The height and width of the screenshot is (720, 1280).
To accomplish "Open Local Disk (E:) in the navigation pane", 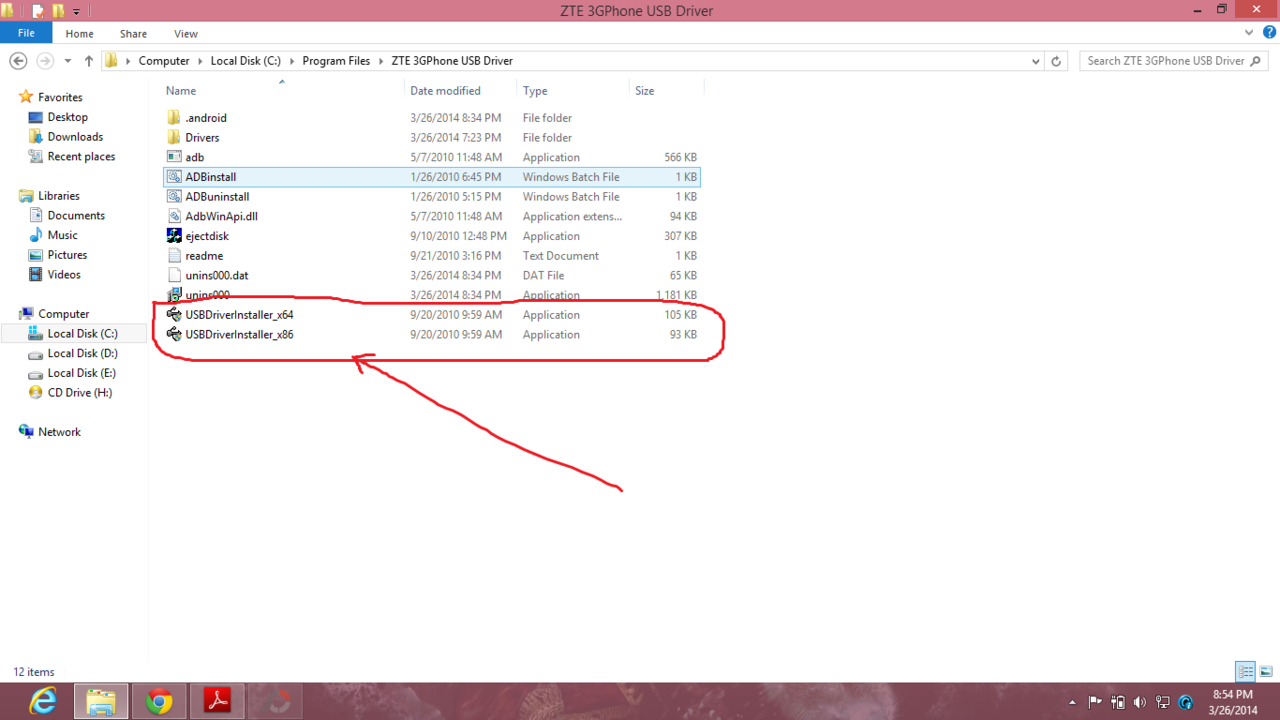I will (82, 373).
